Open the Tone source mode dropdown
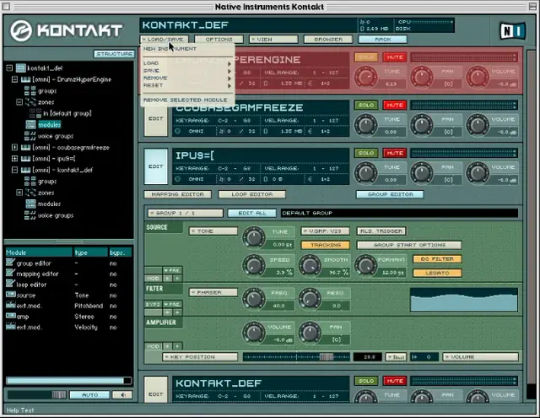Viewport: 540px width, 418px height. click(214, 231)
